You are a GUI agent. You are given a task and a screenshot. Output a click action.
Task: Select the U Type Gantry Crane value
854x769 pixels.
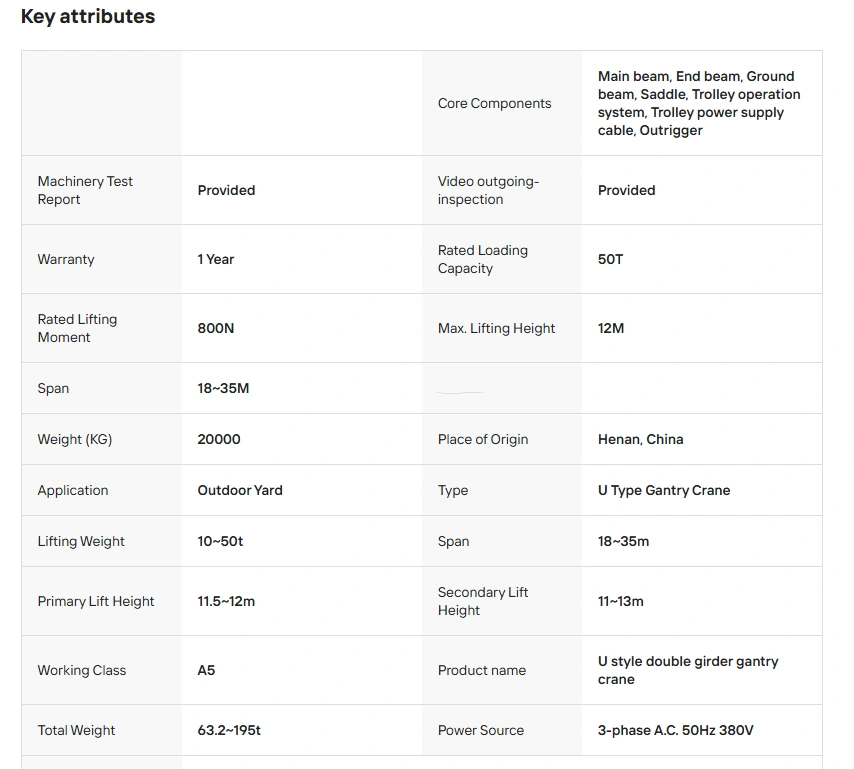664,490
